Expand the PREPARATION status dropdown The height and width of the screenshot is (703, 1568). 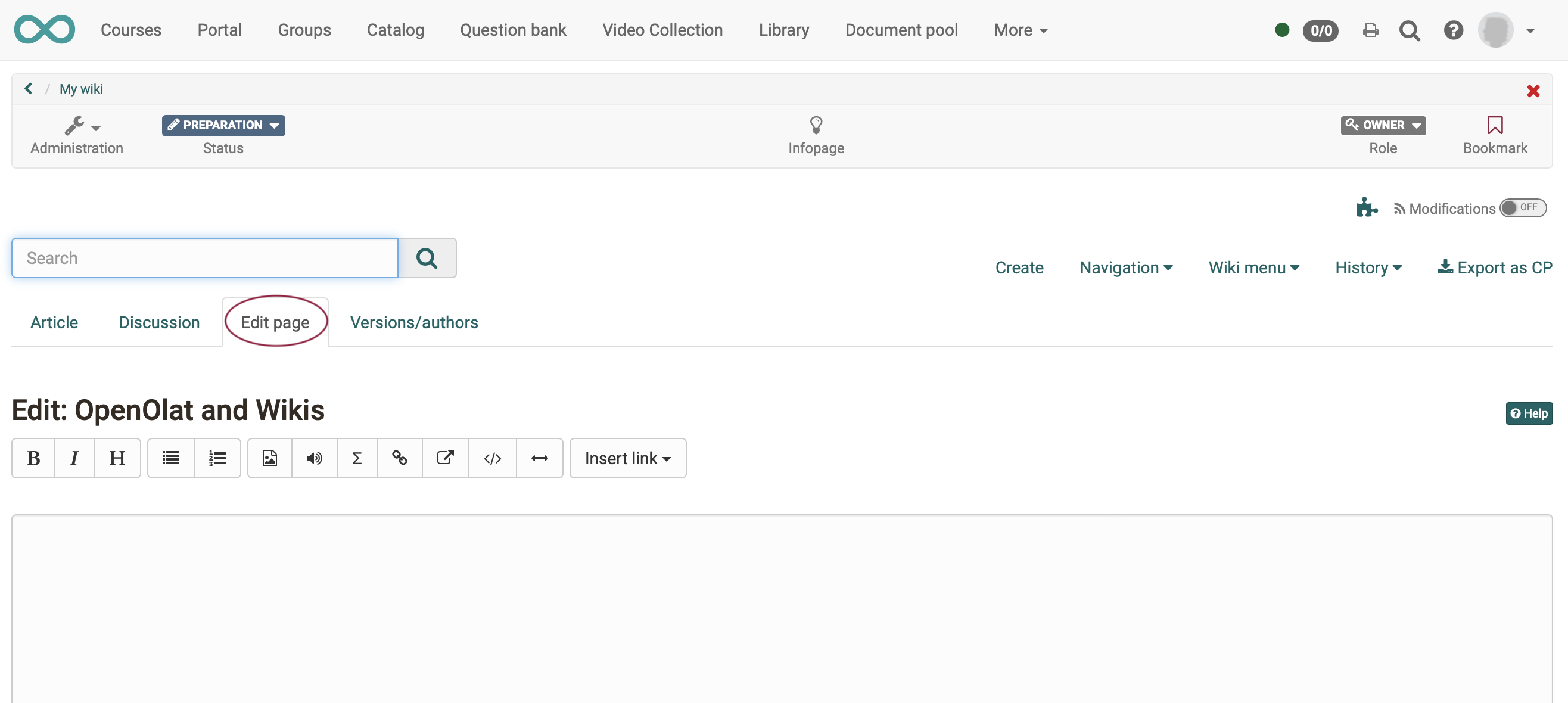click(223, 125)
